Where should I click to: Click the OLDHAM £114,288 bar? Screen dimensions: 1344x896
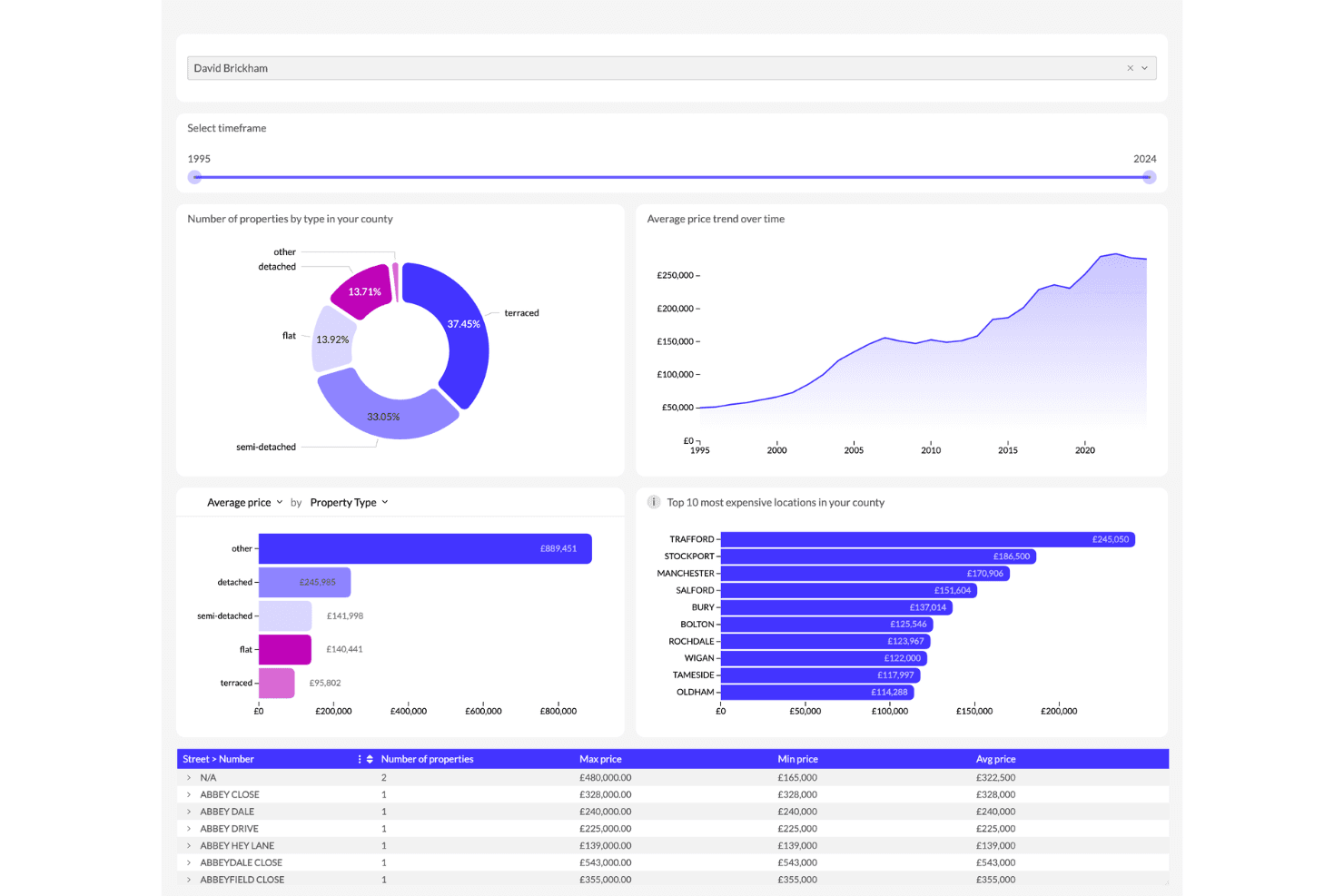pos(817,692)
